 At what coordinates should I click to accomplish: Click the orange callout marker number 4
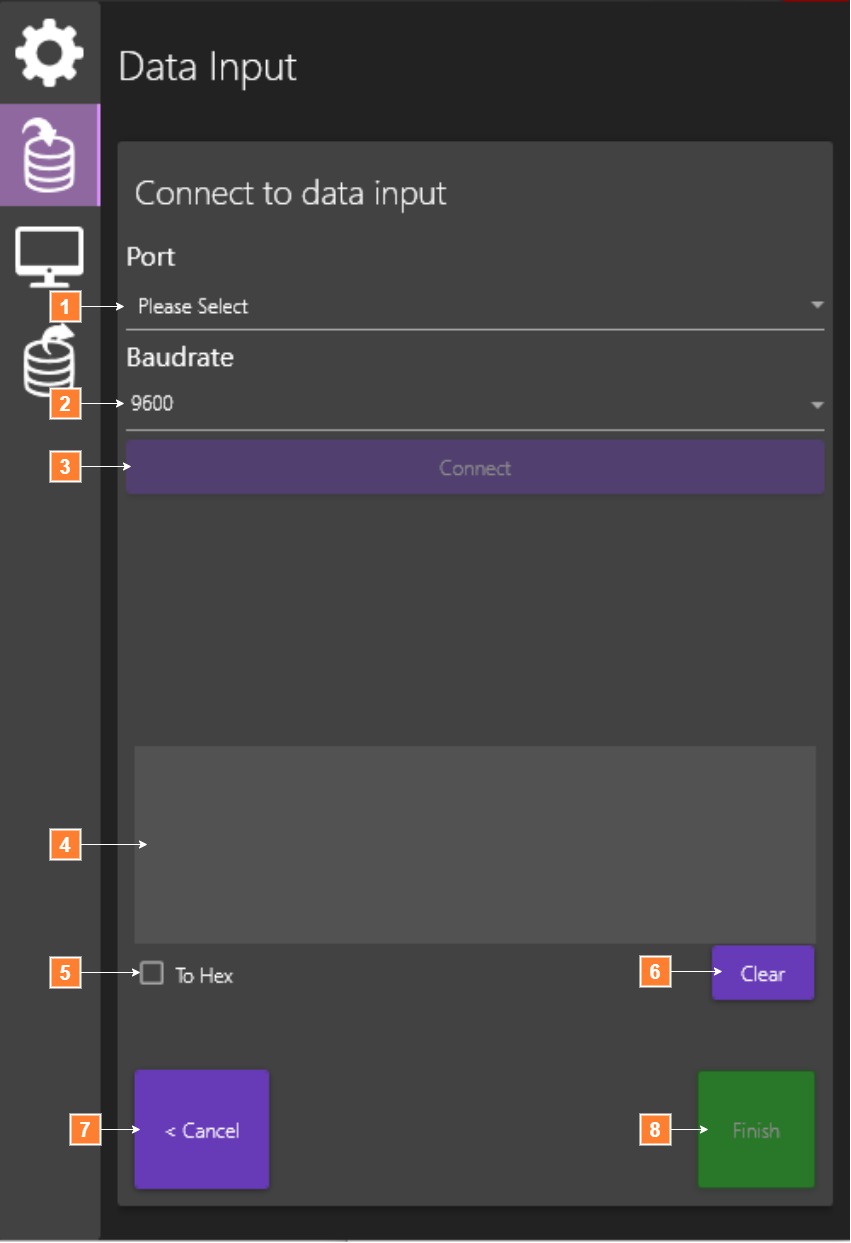(65, 845)
